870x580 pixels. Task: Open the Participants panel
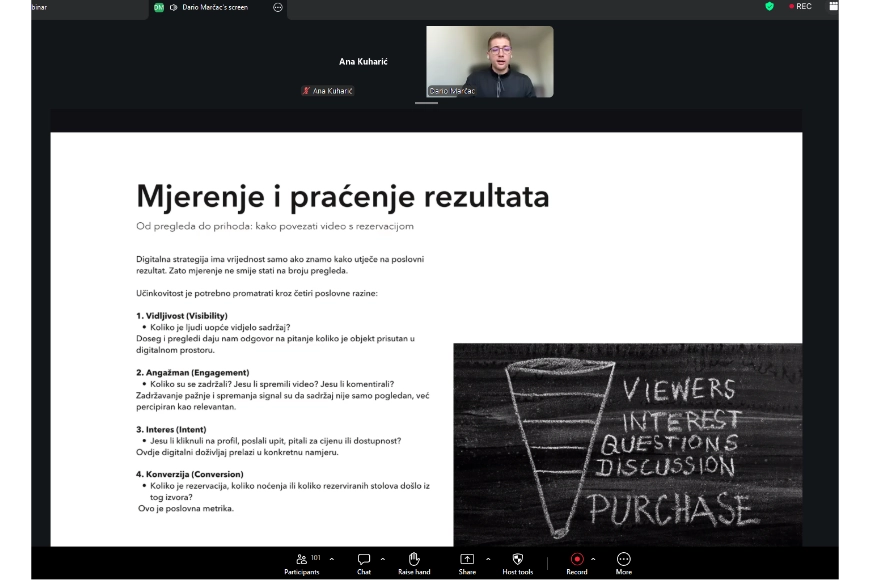301,560
